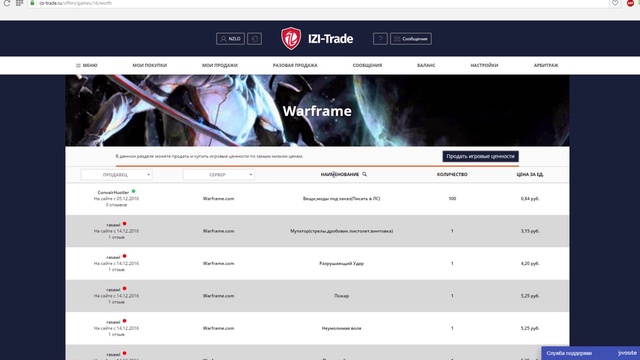Open the browser apps grid icon
Image resolution: width=640 pixels, height=360 pixels.
19,3
